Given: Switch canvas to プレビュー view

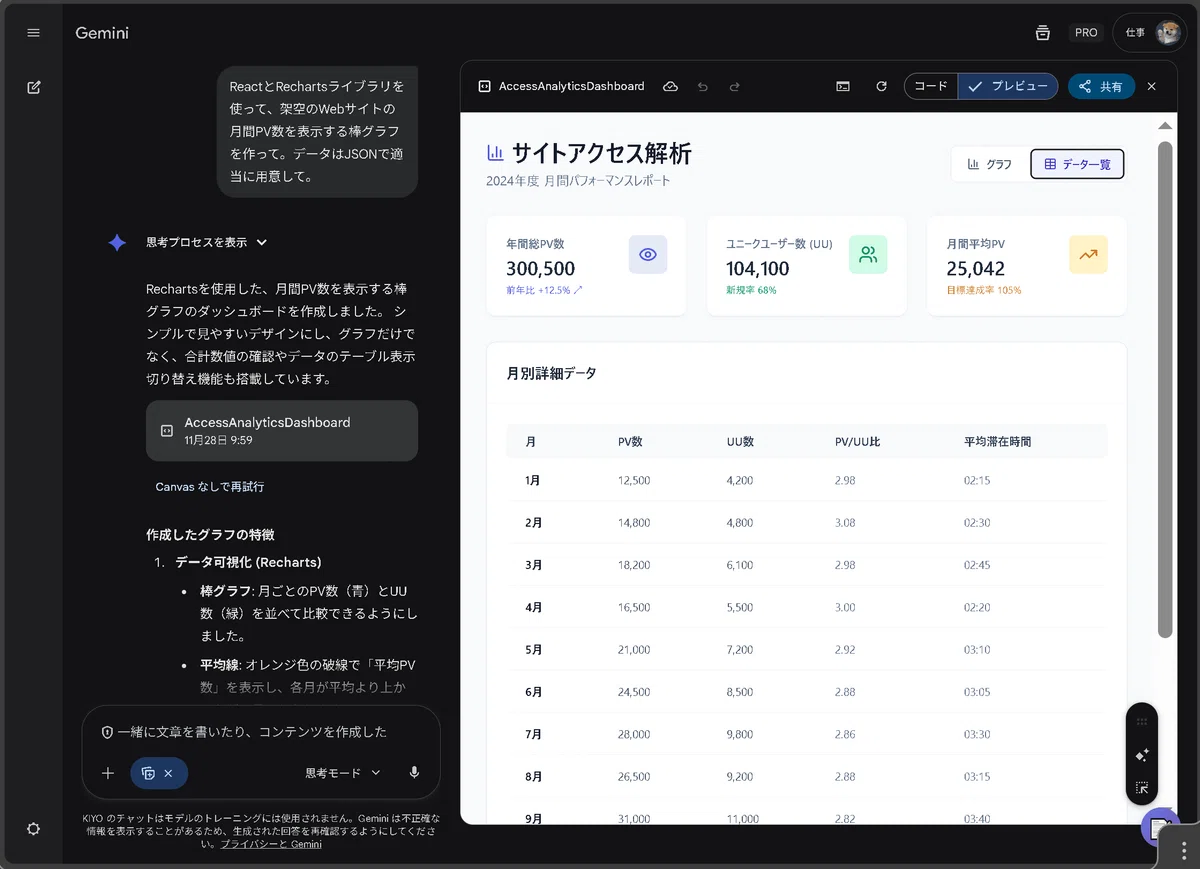Looking at the screenshot, I should pos(1008,87).
